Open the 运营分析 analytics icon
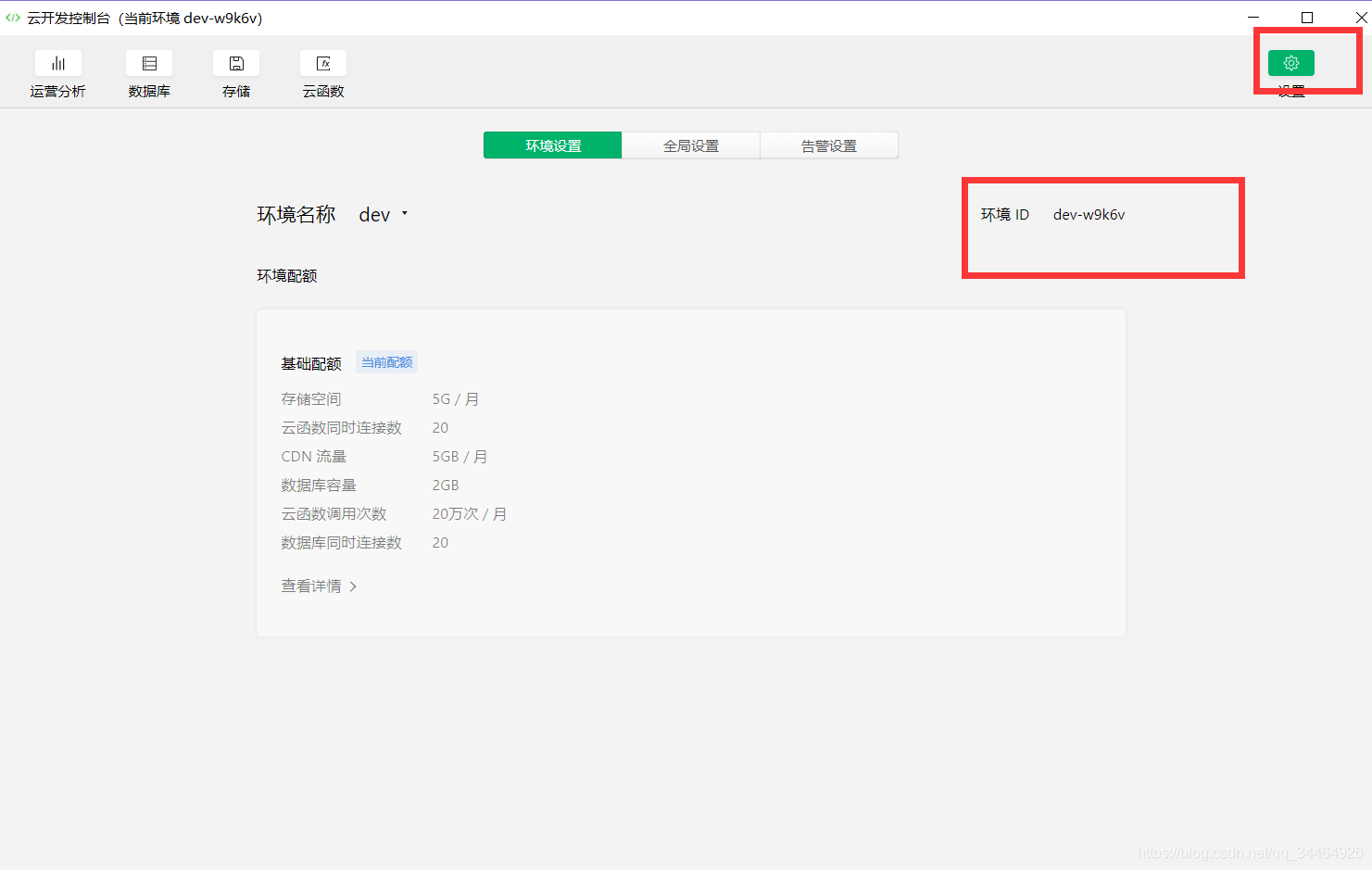Image resolution: width=1372 pixels, height=870 pixels. pos(58,63)
